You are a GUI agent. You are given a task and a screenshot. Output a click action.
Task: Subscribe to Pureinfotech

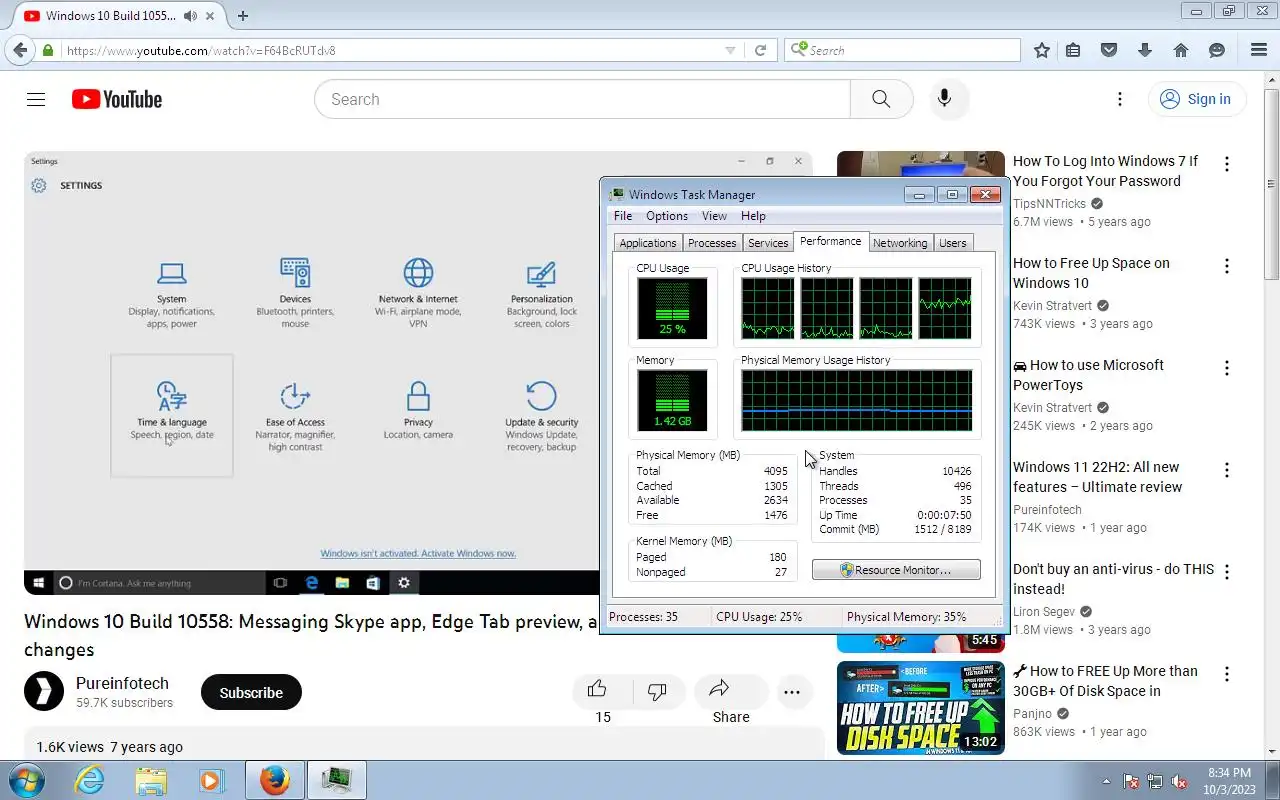pos(251,692)
